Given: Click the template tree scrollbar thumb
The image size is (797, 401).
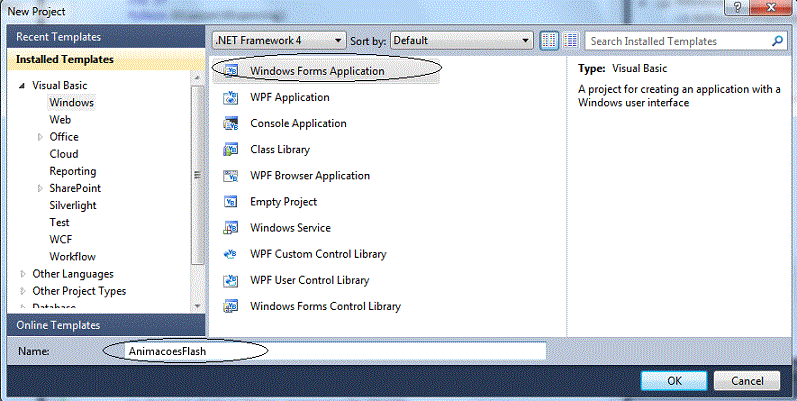Looking at the screenshot, I should click(198, 175).
